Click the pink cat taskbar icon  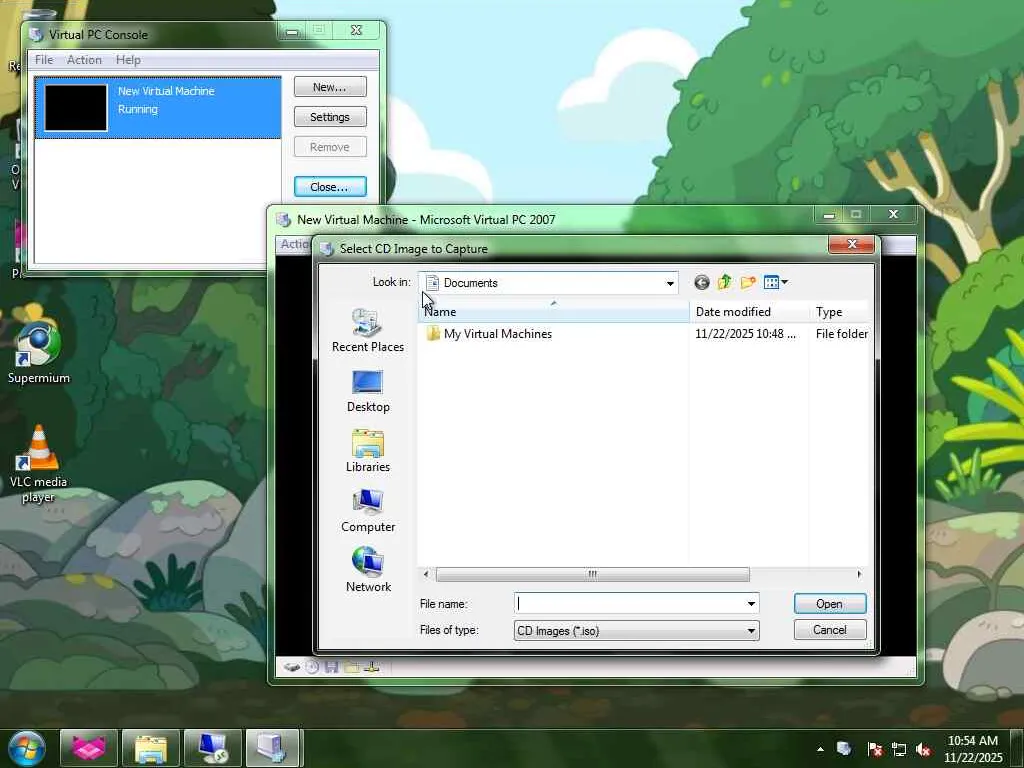pyautogui.click(x=89, y=748)
